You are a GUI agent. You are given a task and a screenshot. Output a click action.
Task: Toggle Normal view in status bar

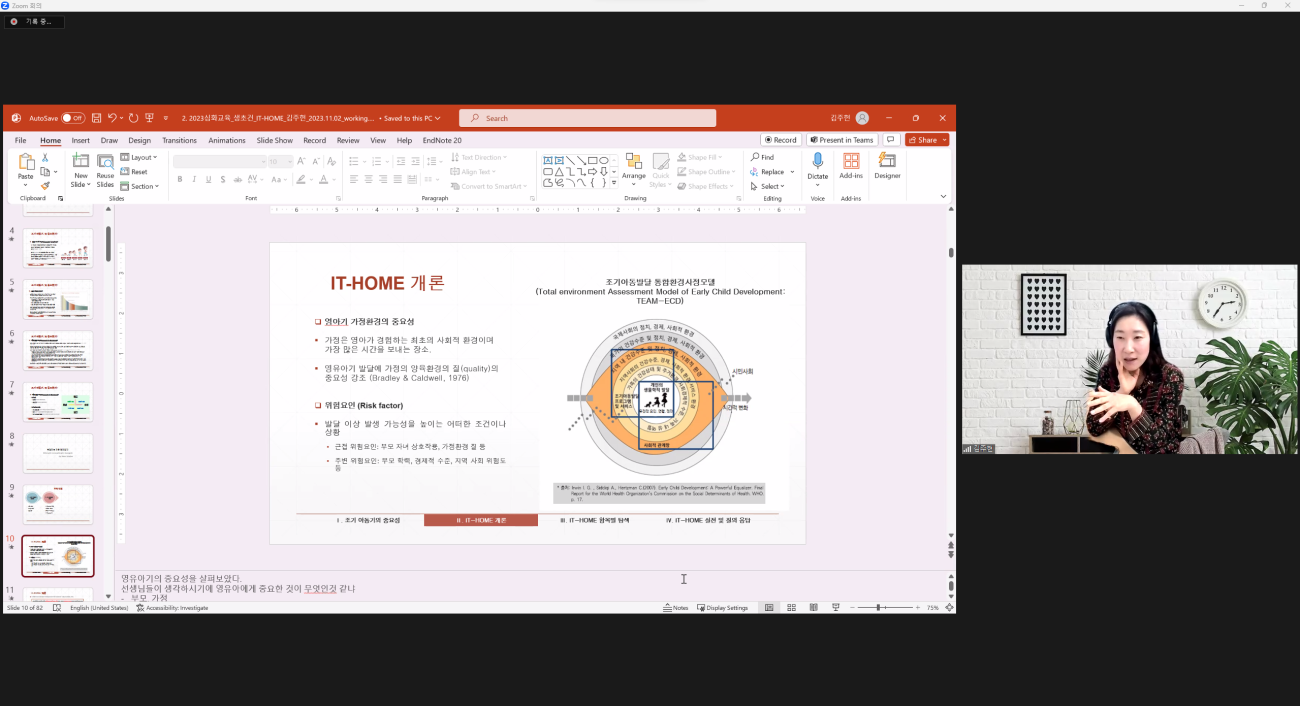[x=768, y=608]
